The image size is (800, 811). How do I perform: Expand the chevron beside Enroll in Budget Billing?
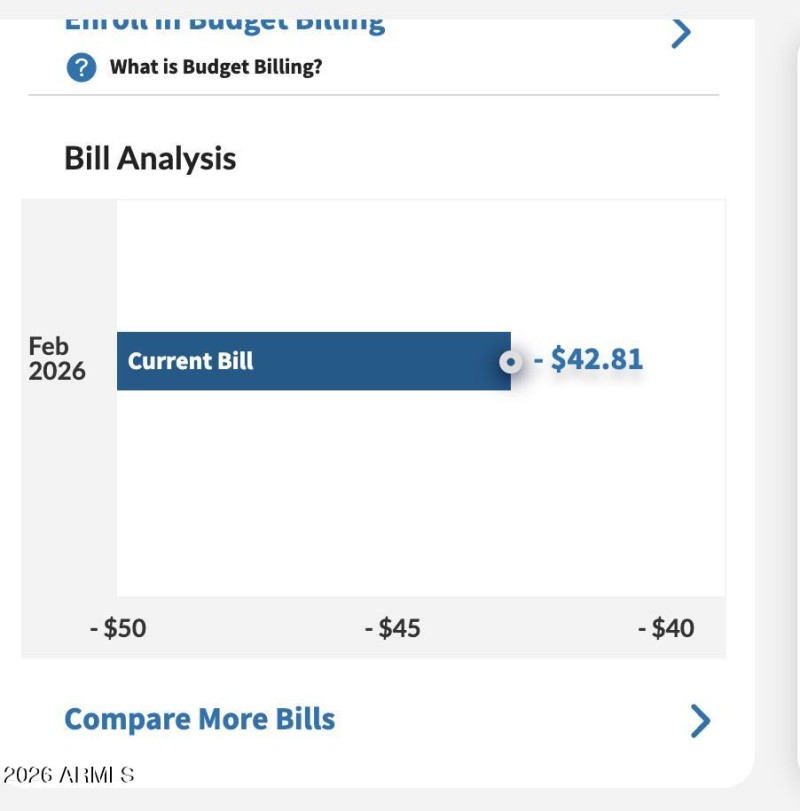point(681,31)
